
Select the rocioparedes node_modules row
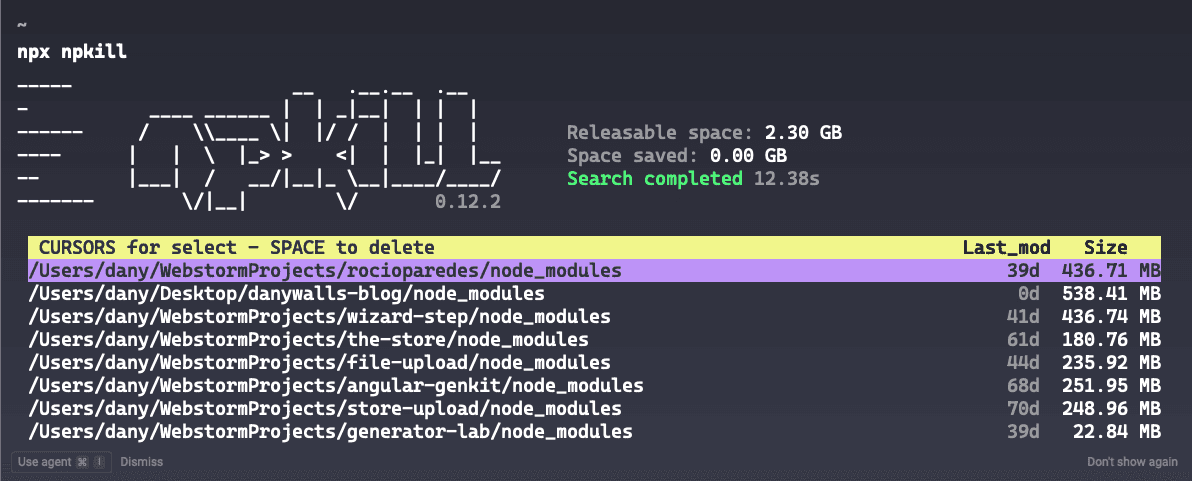tap(325, 270)
